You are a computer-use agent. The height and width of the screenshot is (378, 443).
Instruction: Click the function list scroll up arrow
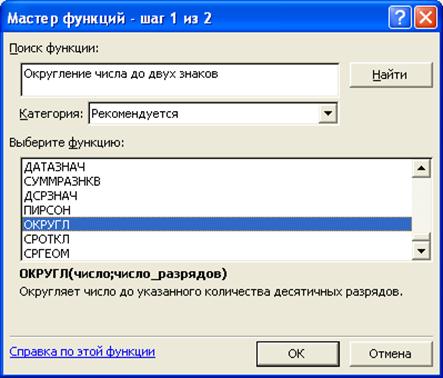(421, 168)
